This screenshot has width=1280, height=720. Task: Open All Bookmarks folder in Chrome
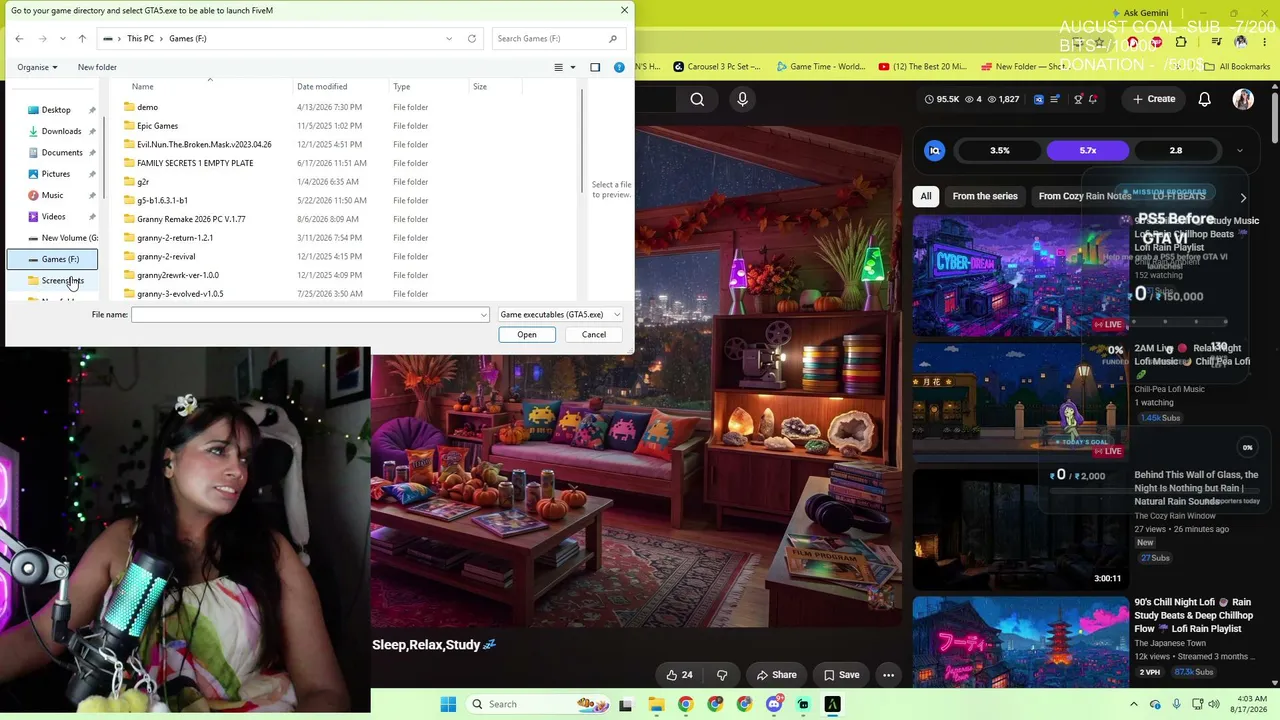coord(1237,67)
